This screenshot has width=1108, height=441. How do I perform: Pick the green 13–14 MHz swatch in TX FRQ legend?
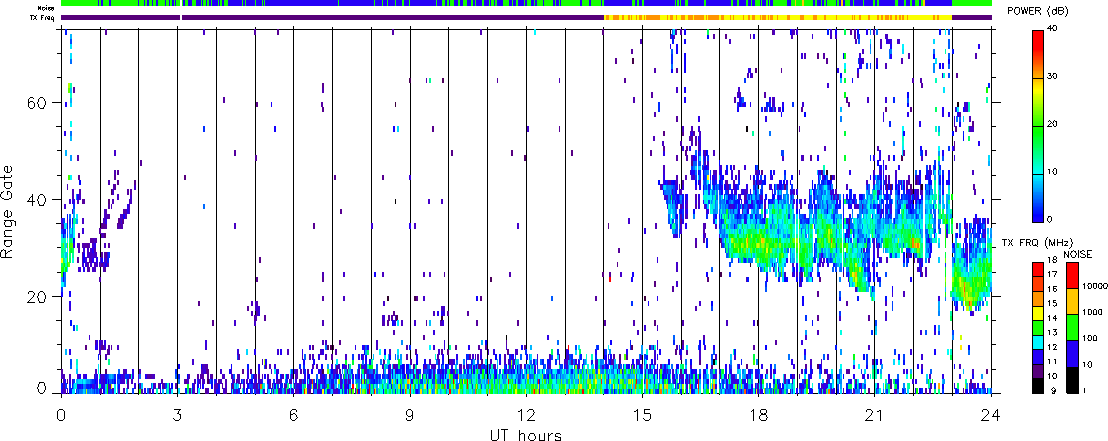point(1040,328)
